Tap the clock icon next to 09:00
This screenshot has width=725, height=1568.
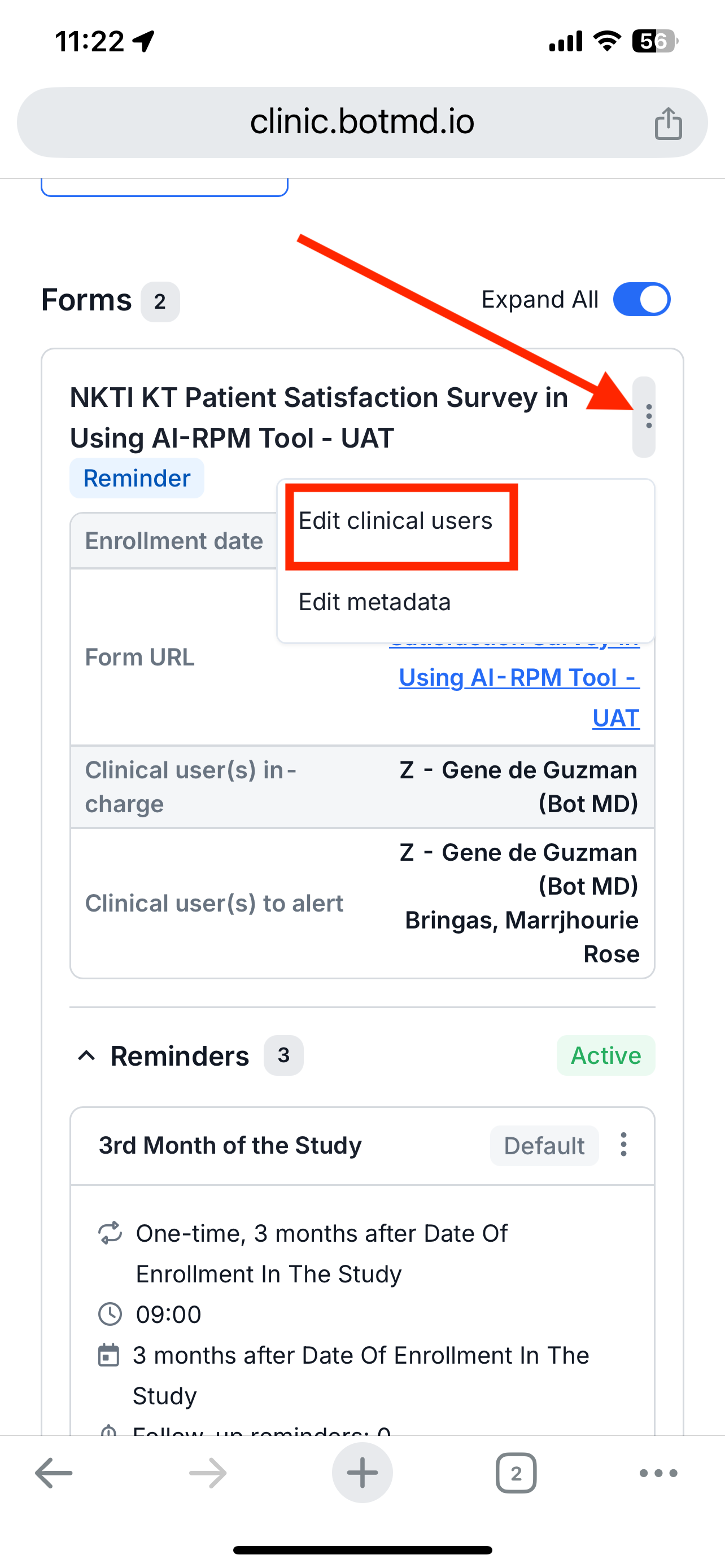coord(110,1315)
